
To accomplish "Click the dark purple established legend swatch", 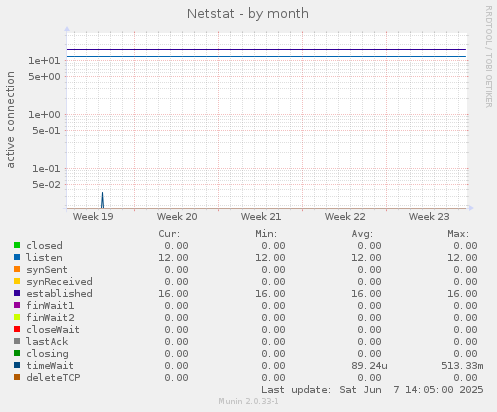I will pyautogui.click(x=17, y=293).
